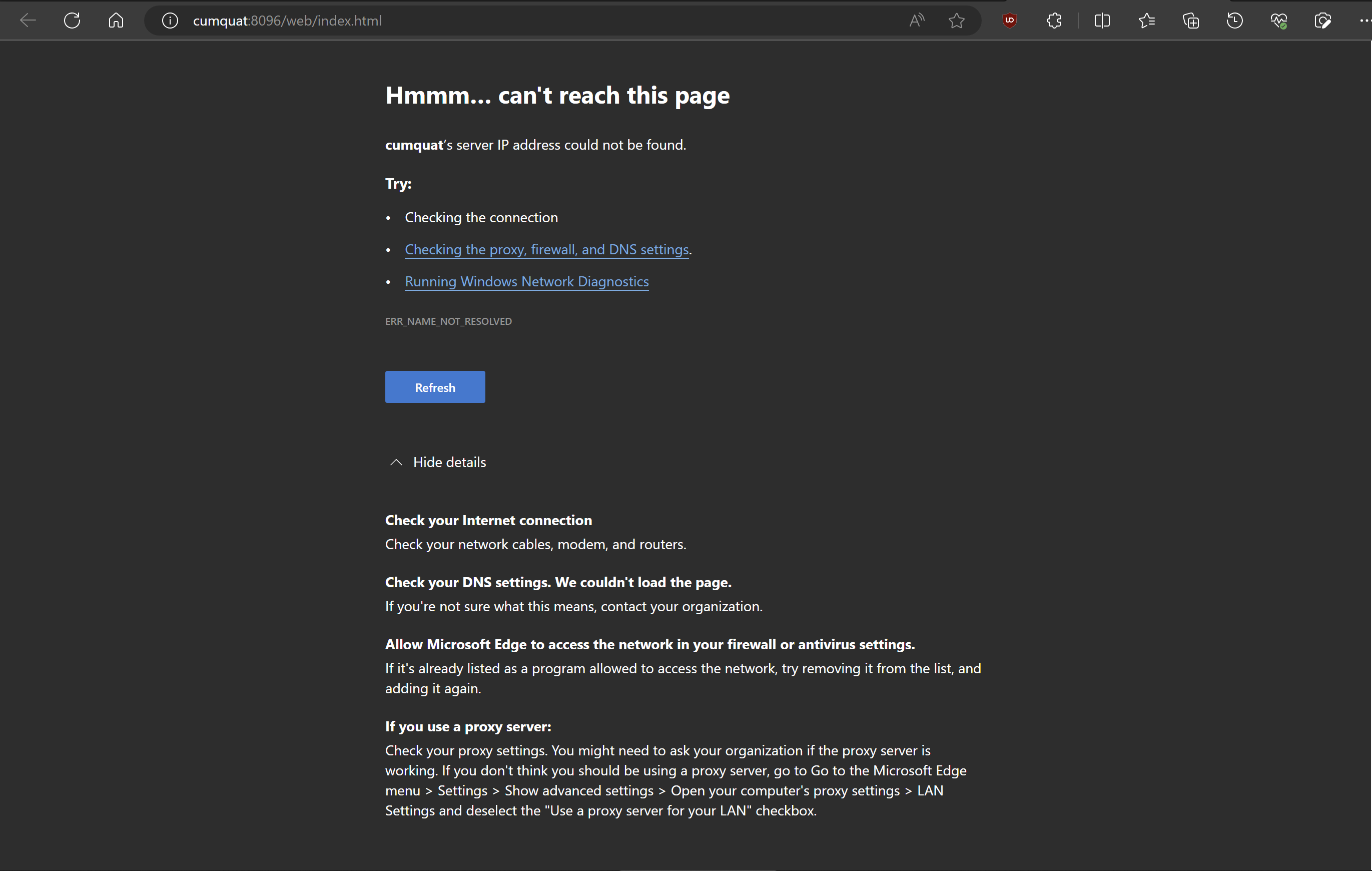This screenshot has width=1372, height=871.
Task: Open Collections panel
Action: coord(1190,21)
